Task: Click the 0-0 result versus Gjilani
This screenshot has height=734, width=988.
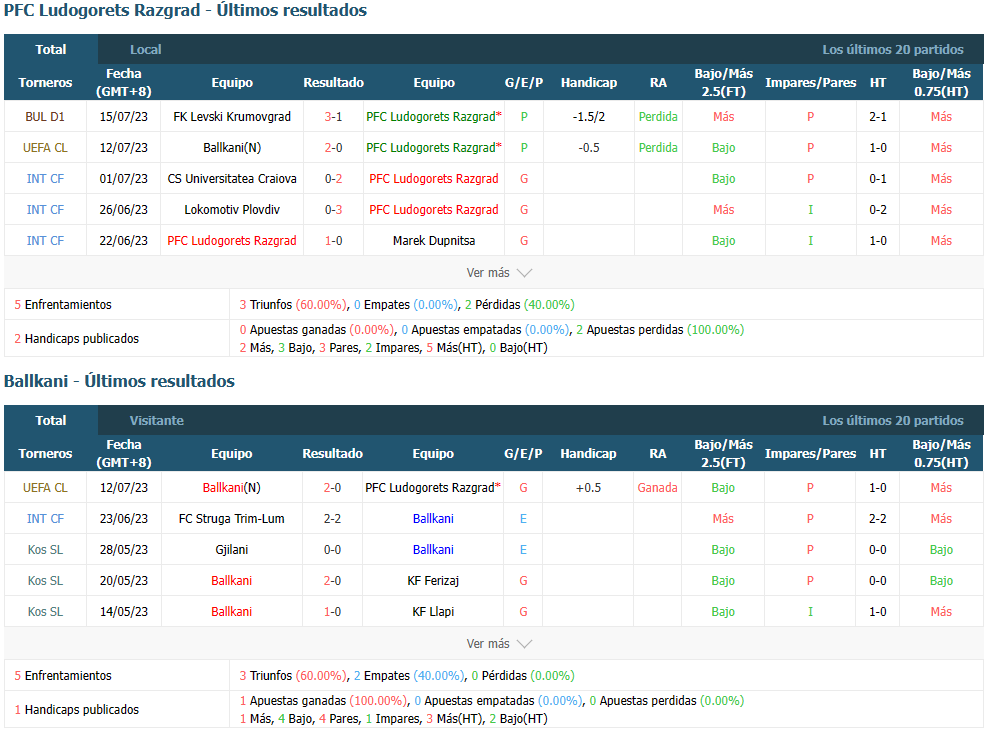Action: click(332, 549)
